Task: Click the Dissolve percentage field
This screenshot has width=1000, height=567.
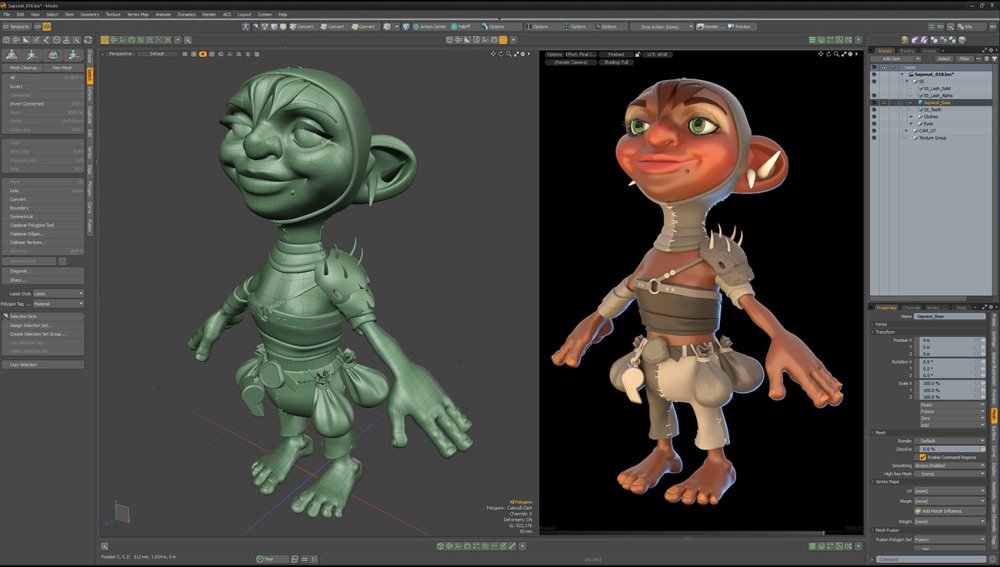Action: (950, 449)
